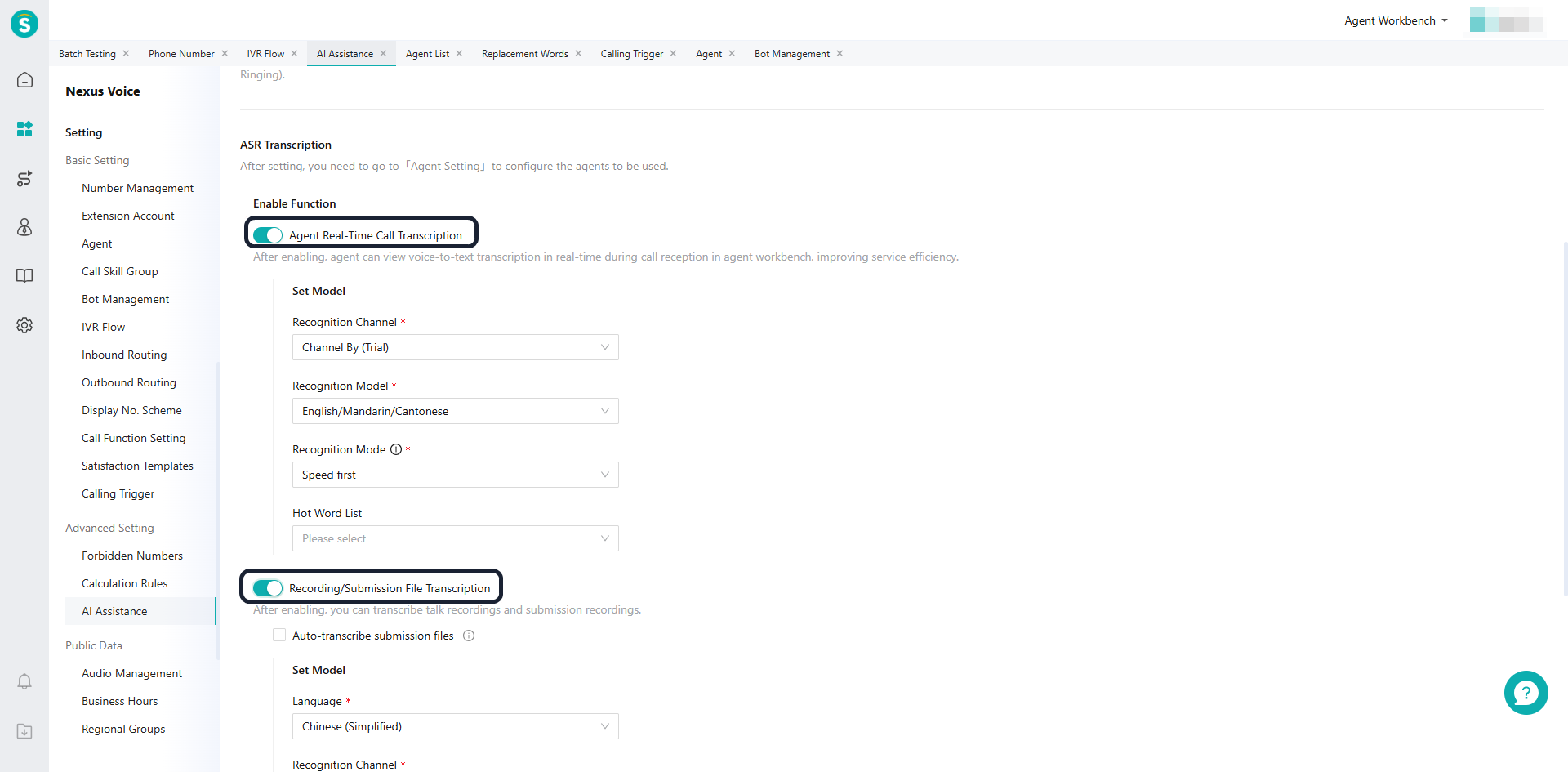Close the Agent List tab
This screenshot has height=772, width=1568.
[459, 54]
